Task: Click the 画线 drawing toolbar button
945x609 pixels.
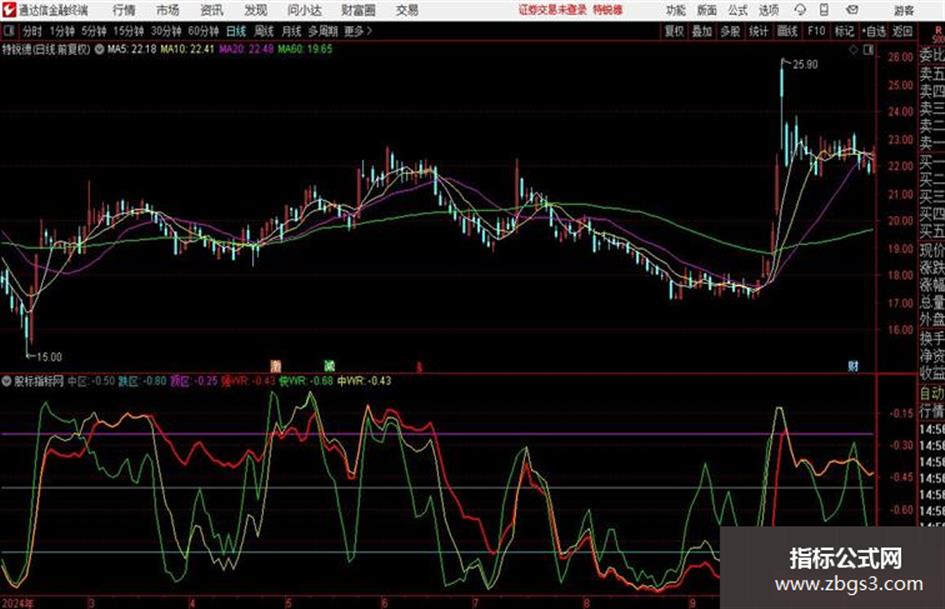Action: tap(787, 31)
